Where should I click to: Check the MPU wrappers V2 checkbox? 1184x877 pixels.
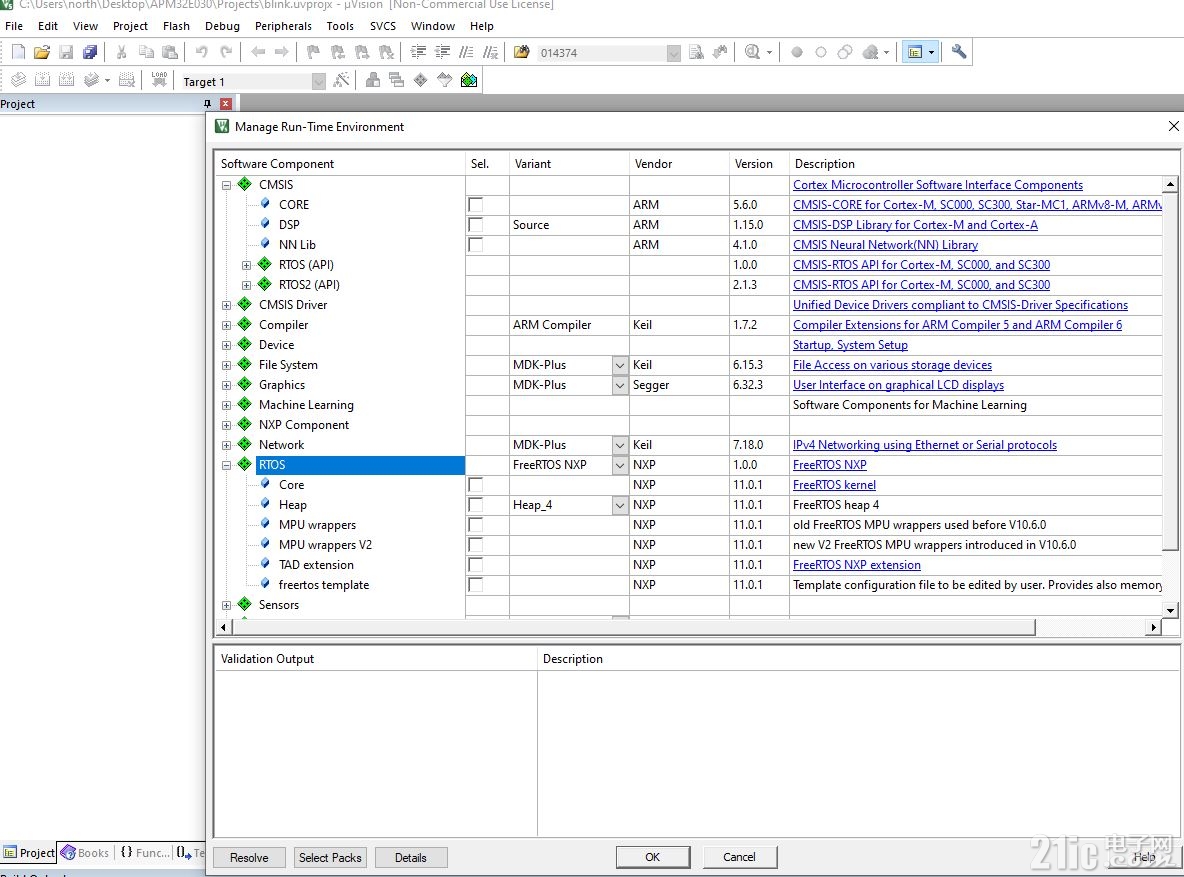point(476,545)
